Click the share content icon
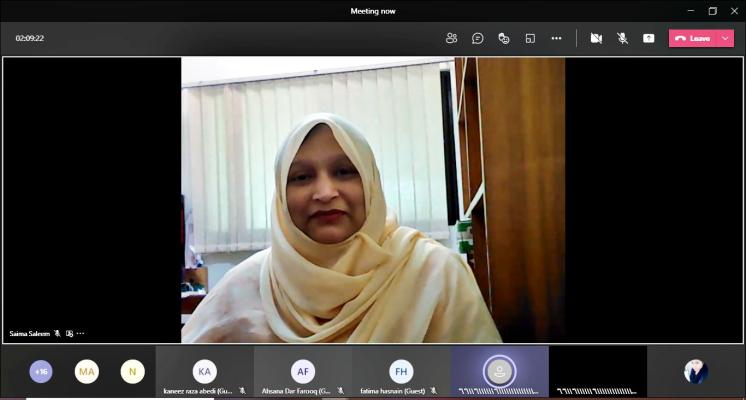746x400 pixels. click(x=648, y=38)
